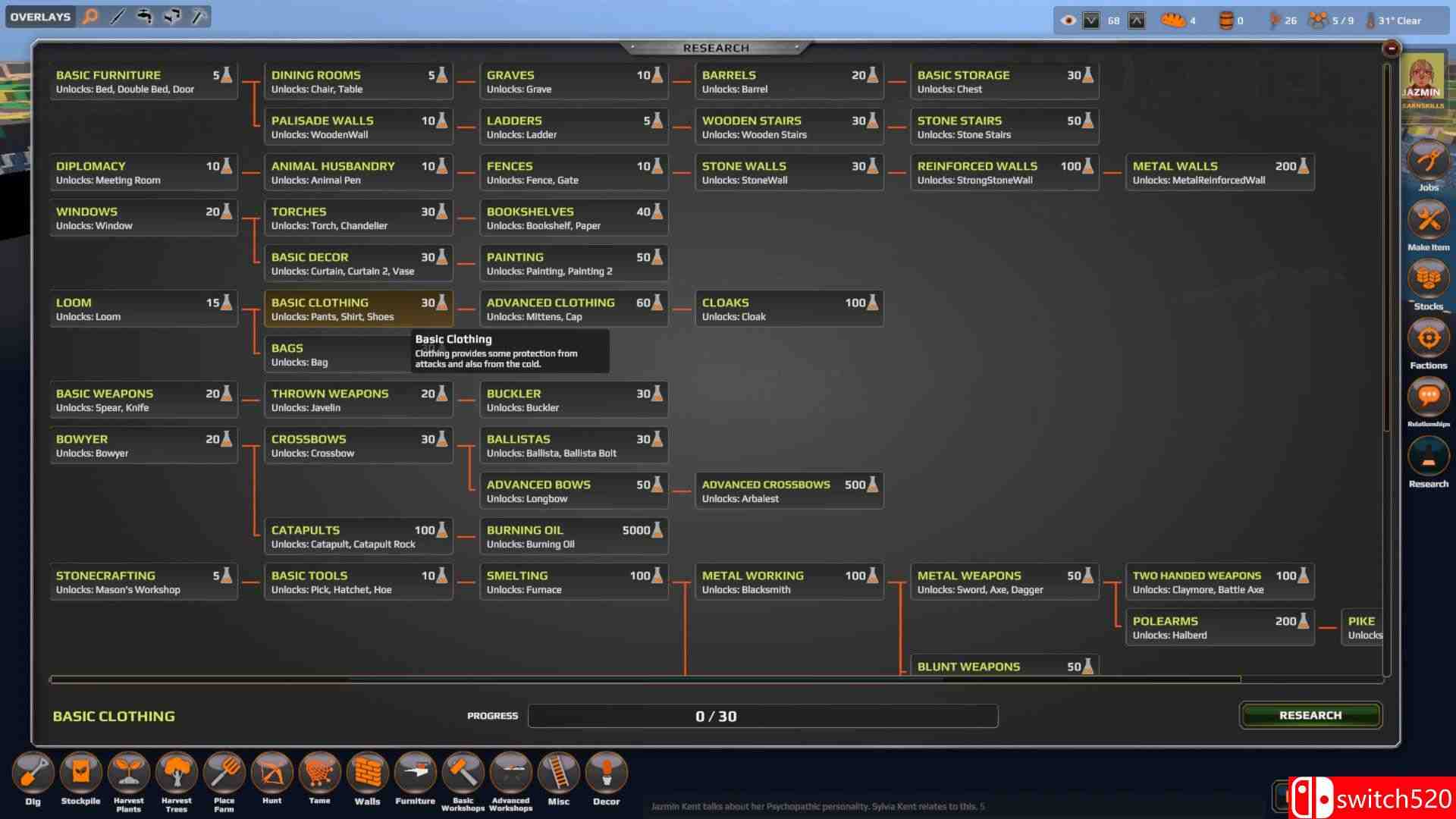Screen dimensions: 1456x819
Task: Lower view level with down arrow
Action: click(1091, 20)
